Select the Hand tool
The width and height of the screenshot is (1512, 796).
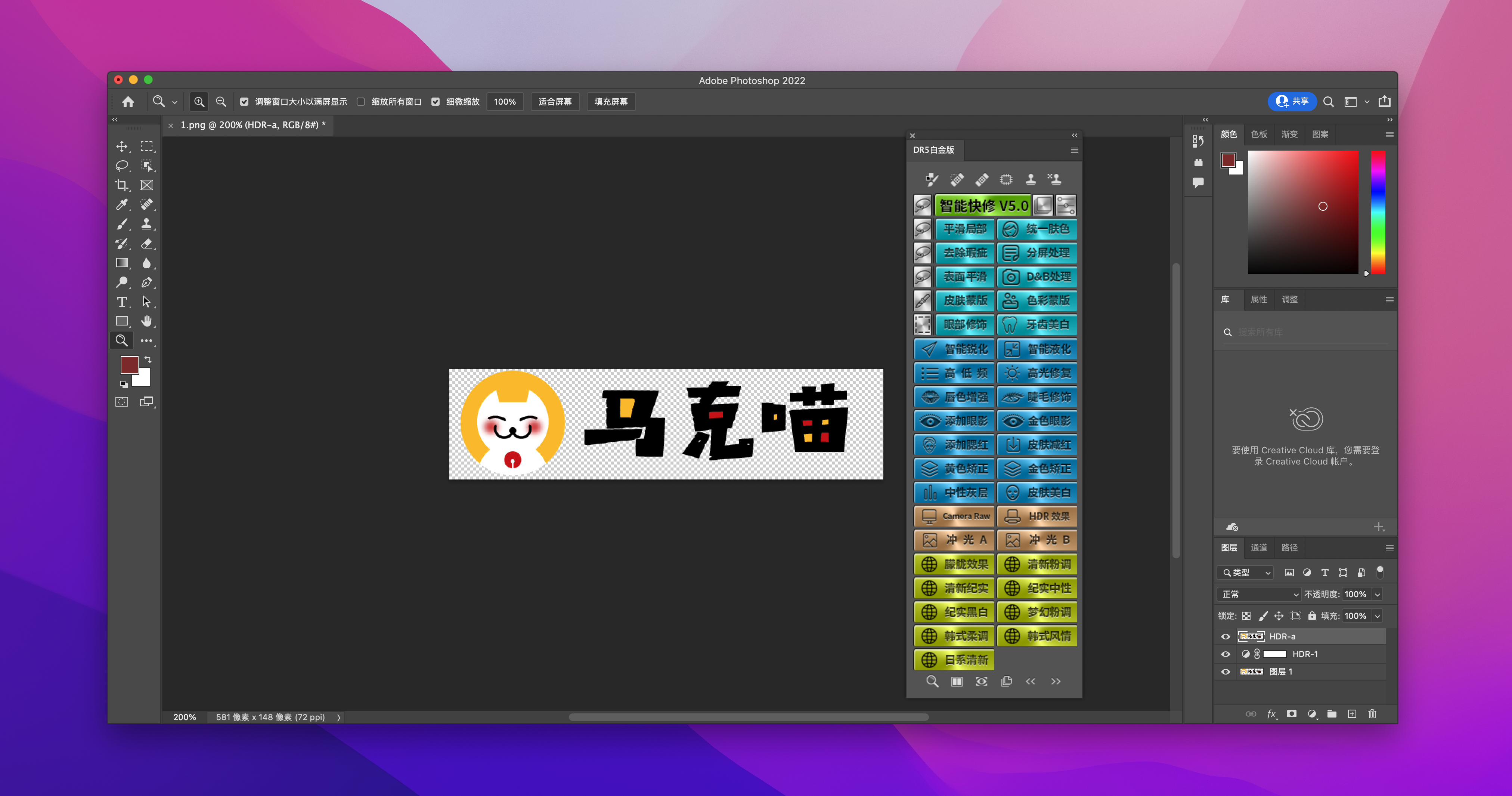[147, 321]
